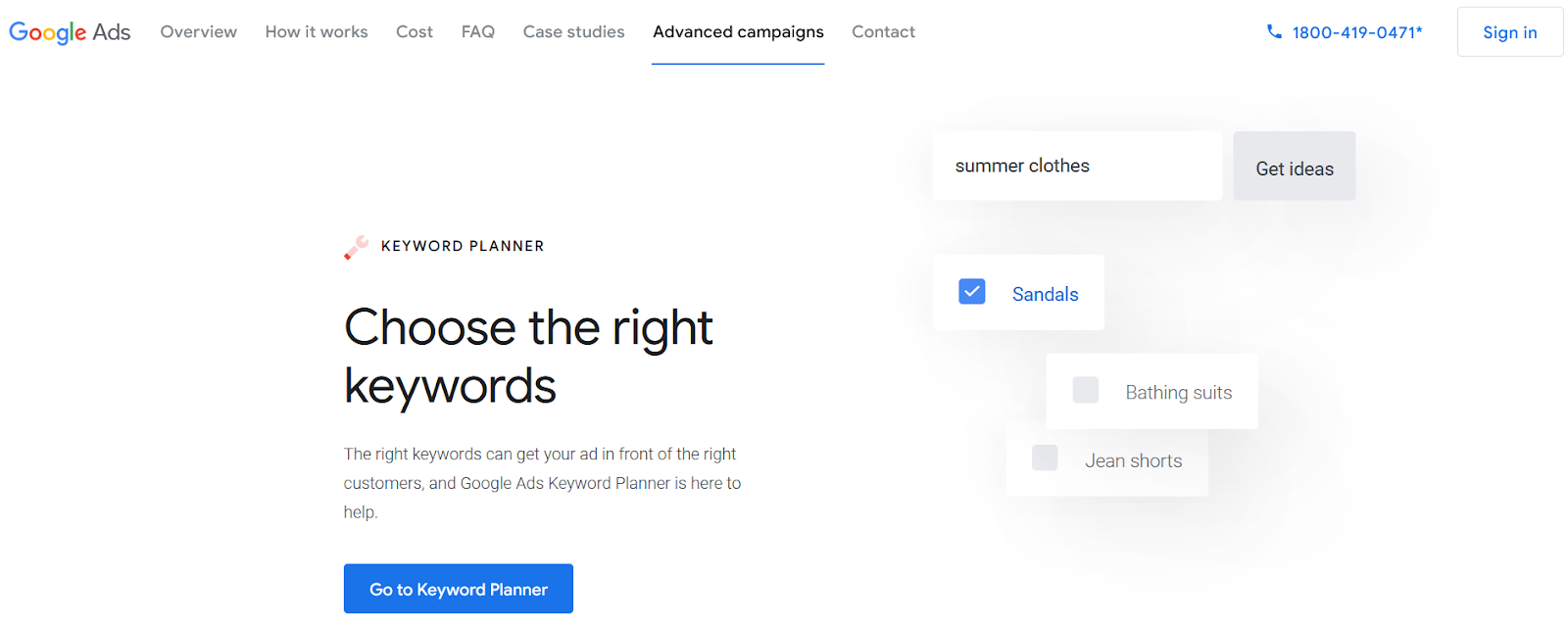Select the Advanced campaigns tab

tap(738, 32)
